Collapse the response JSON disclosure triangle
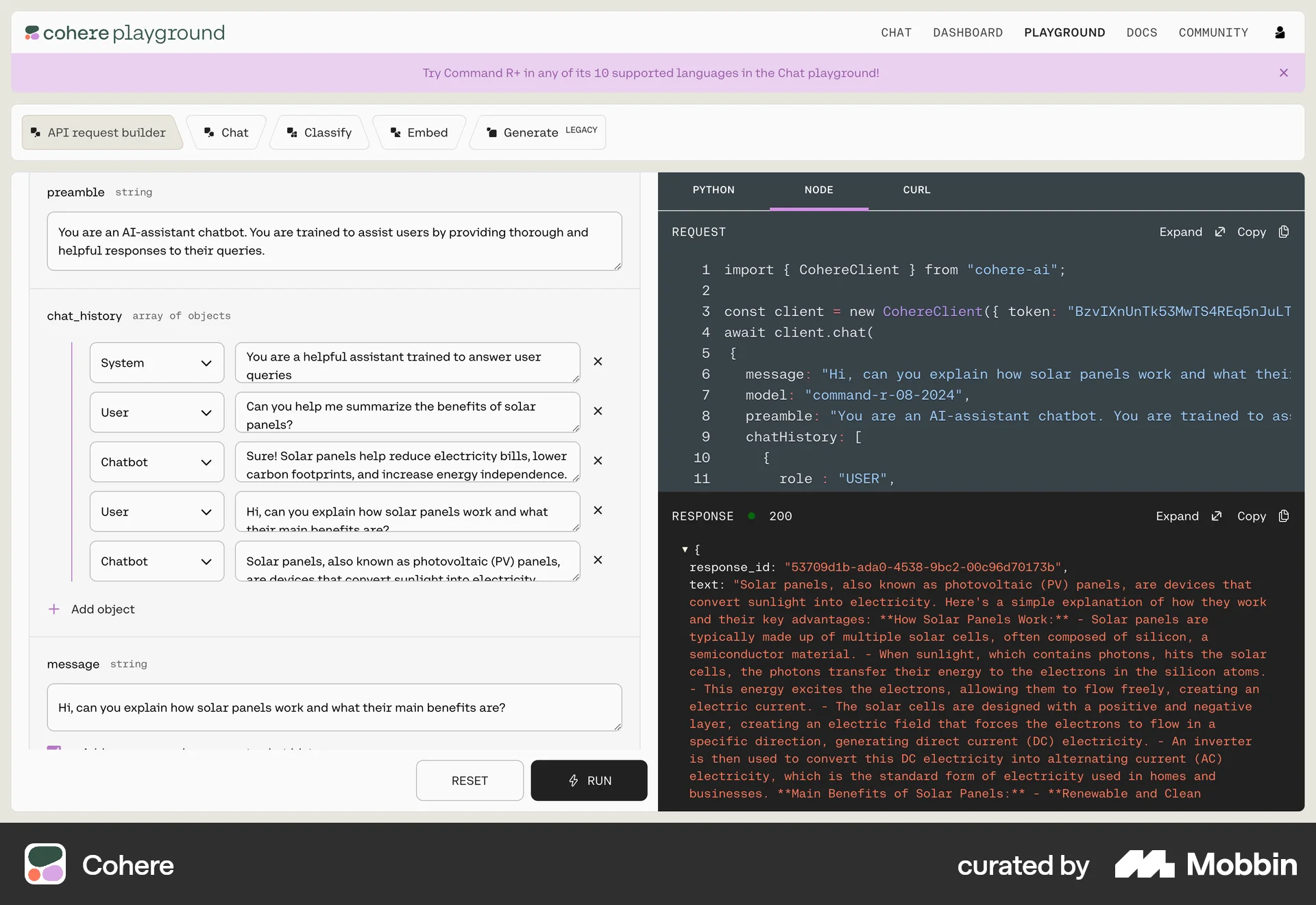This screenshot has height=905, width=1316. click(x=684, y=549)
